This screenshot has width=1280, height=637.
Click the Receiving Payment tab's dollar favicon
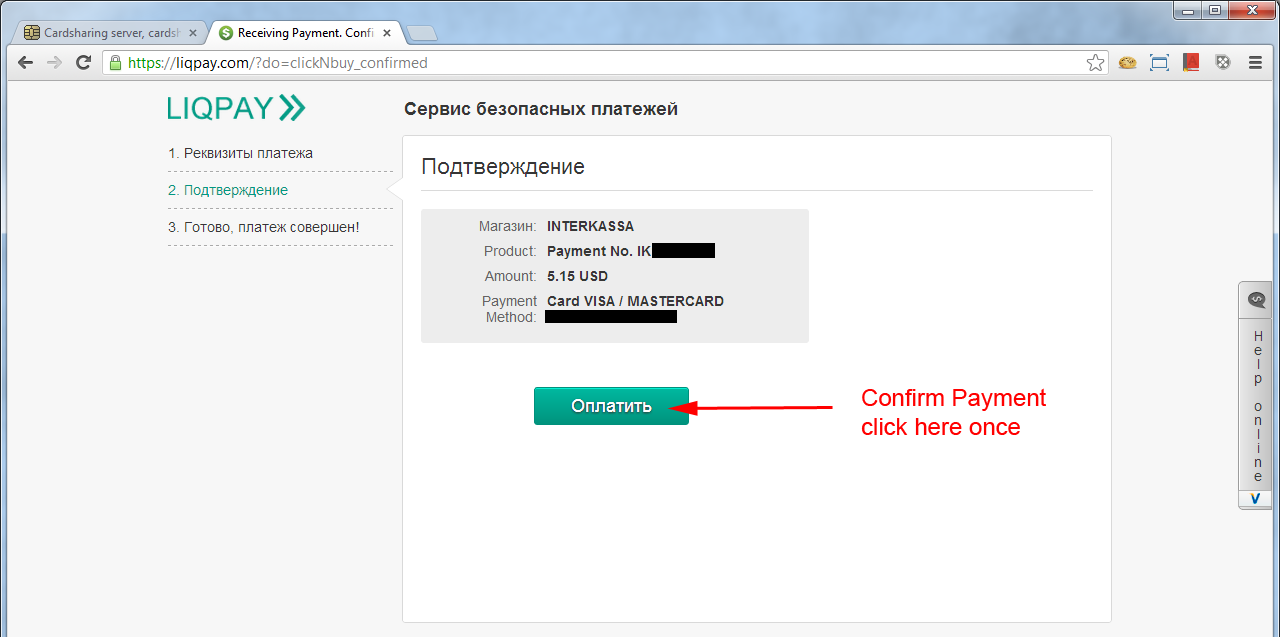tap(226, 33)
